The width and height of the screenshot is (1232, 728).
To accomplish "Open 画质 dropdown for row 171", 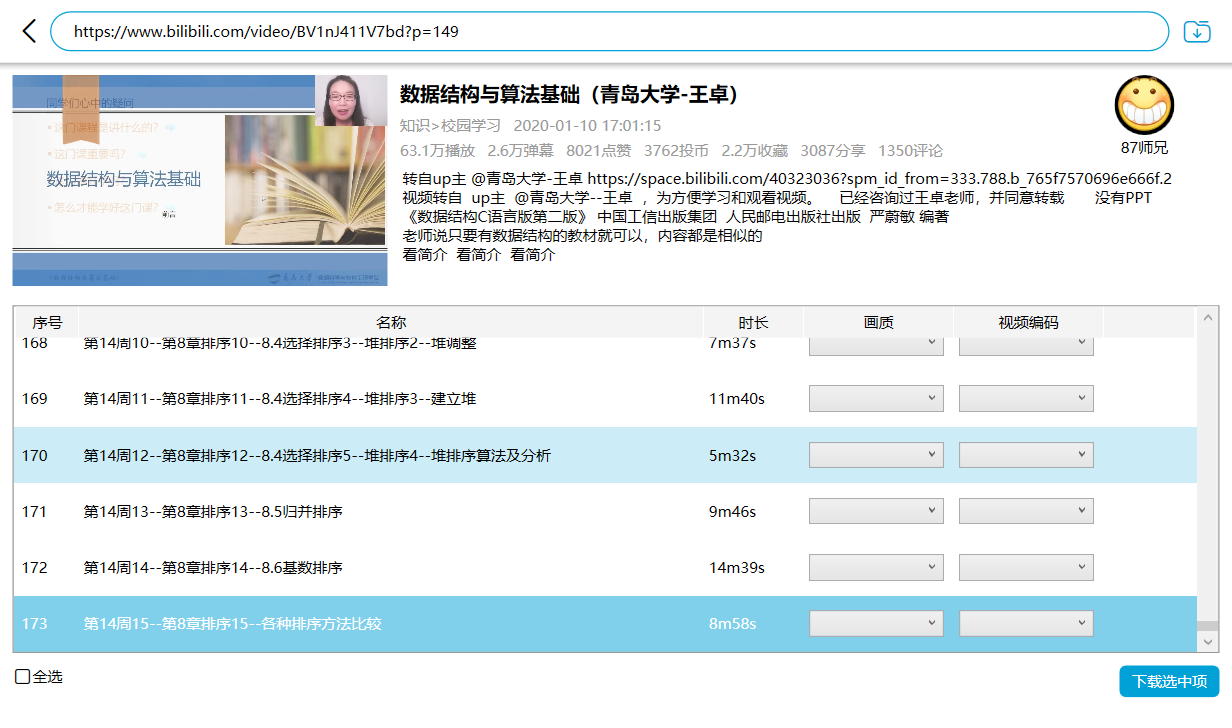I will 876,511.
